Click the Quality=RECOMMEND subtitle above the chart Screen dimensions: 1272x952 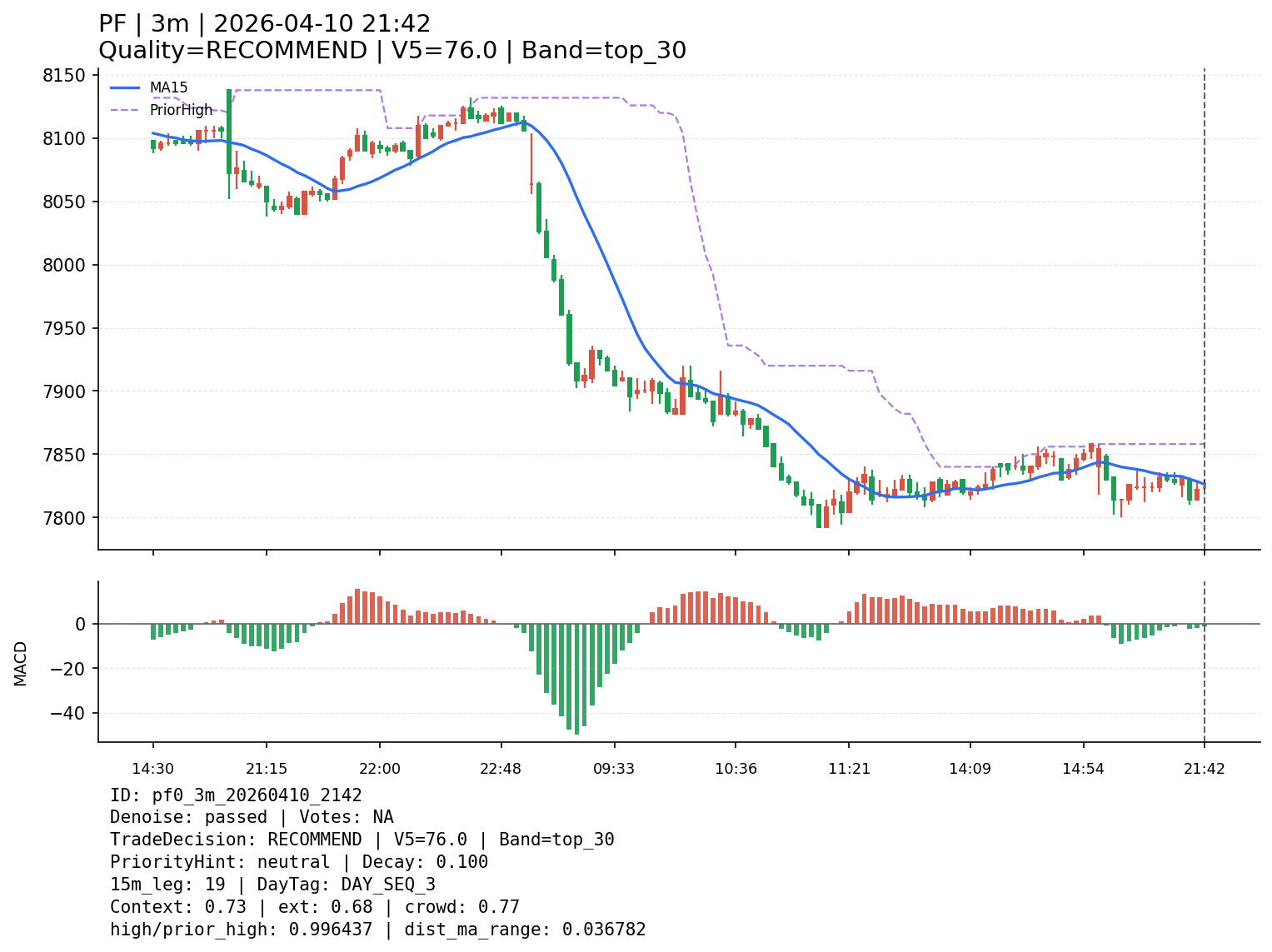click(392, 51)
